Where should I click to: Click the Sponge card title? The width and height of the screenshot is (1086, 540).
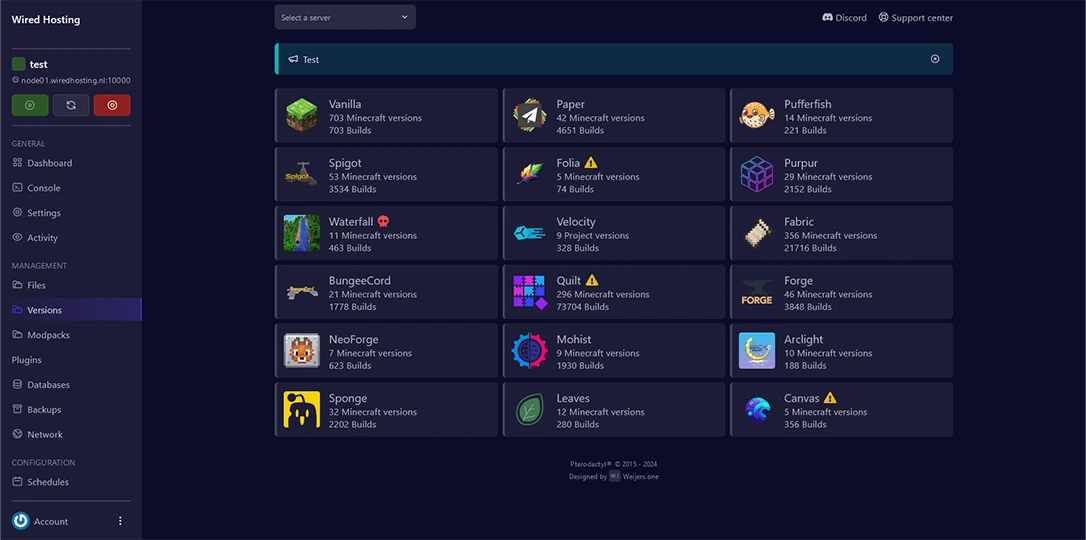pyautogui.click(x=348, y=398)
